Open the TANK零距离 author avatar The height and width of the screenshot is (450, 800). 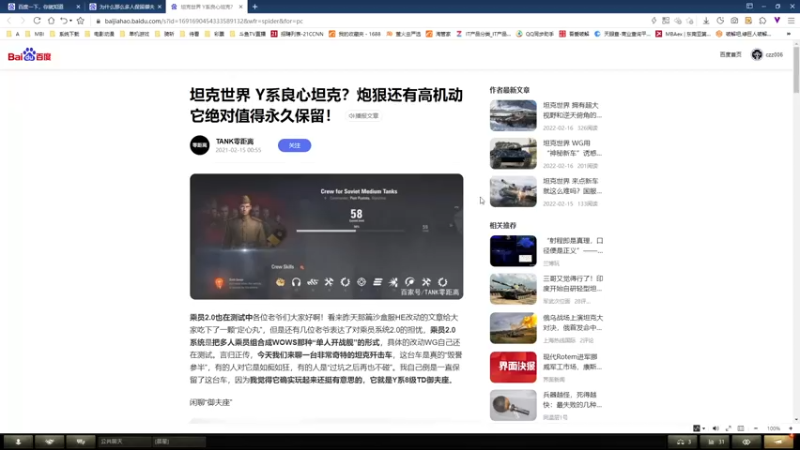(199, 145)
